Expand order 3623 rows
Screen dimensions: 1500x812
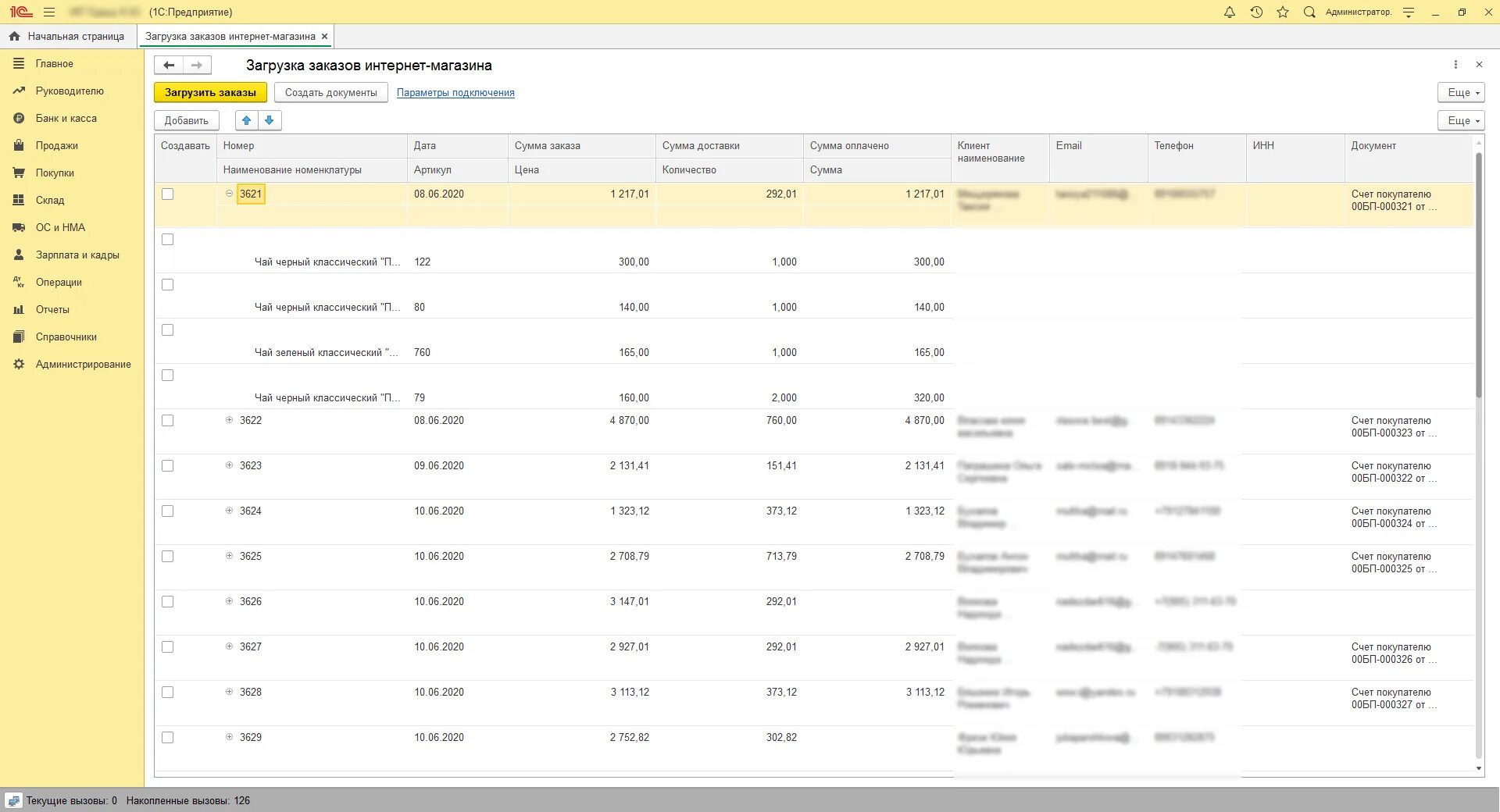coord(229,465)
